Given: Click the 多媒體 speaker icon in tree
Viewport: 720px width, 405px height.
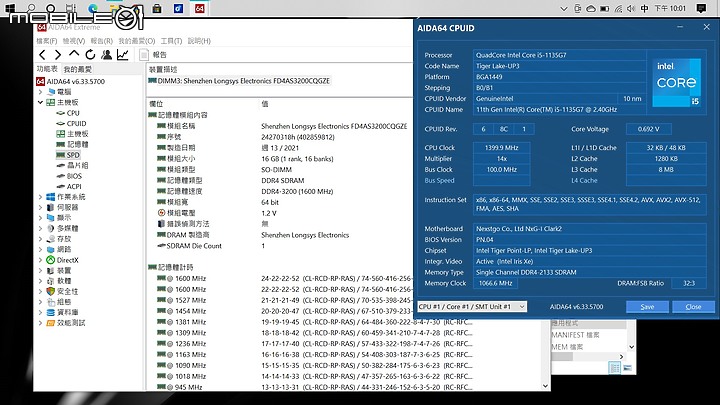Looking at the screenshot, I should [x=51, y=228].
